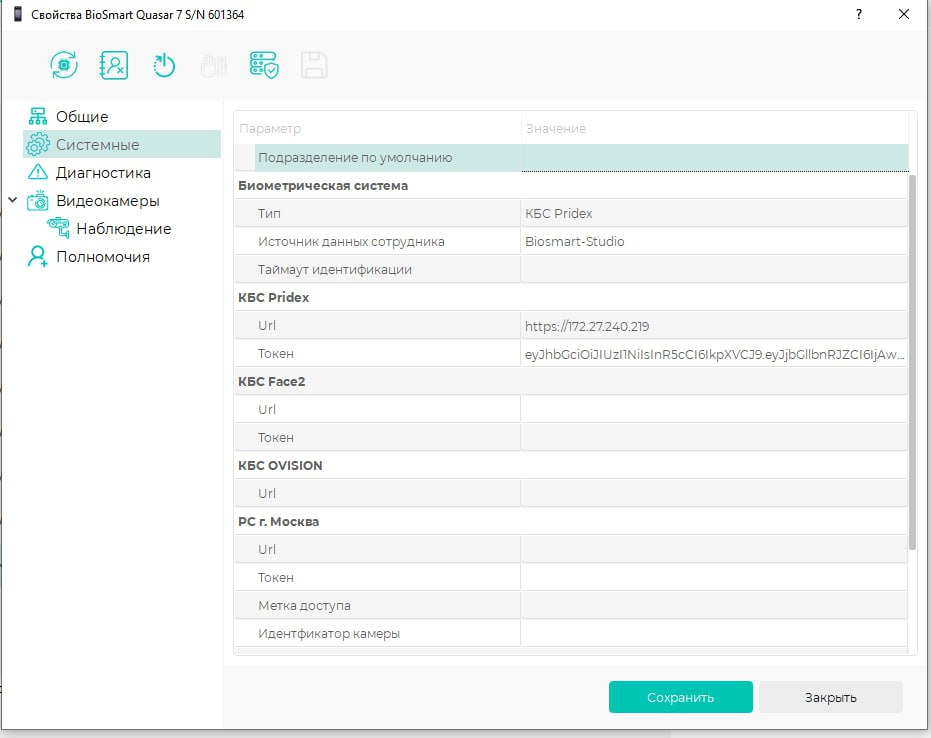This screenshot has height=738, width=931.
Task: Click the server shield toolbar icon
Action: pos(264,65)
